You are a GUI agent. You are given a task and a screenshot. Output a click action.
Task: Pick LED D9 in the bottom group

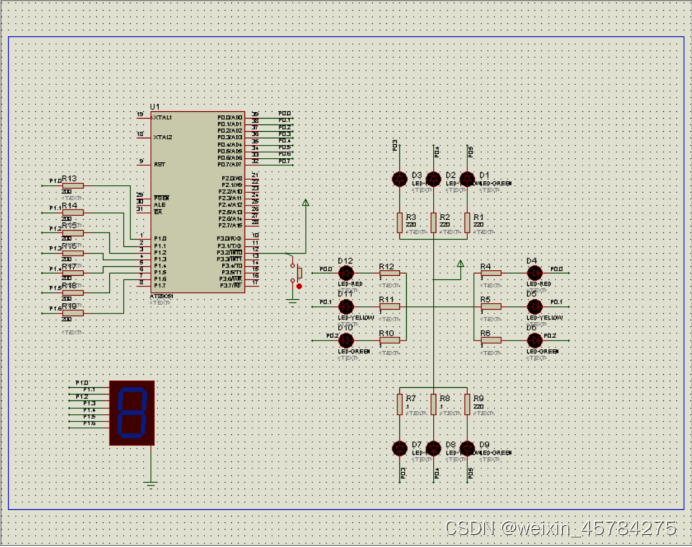tap(467, 448)
